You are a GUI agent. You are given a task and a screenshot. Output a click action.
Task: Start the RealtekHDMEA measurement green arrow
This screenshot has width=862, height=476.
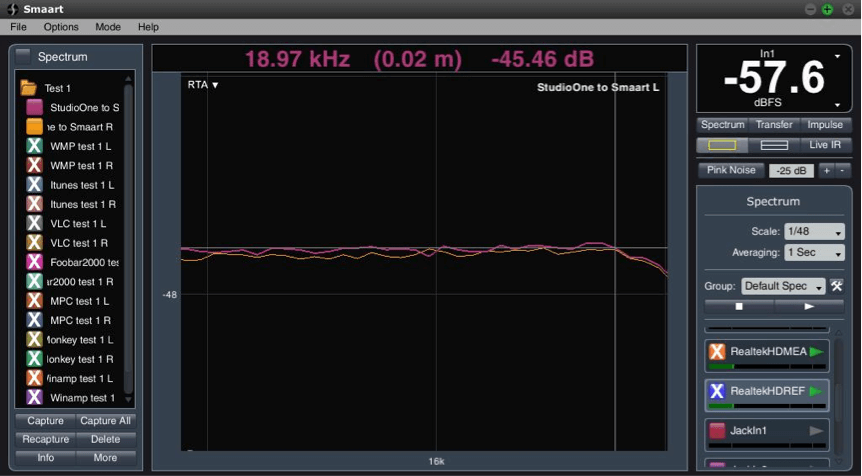pyautogui.click(x=816, y=352)
